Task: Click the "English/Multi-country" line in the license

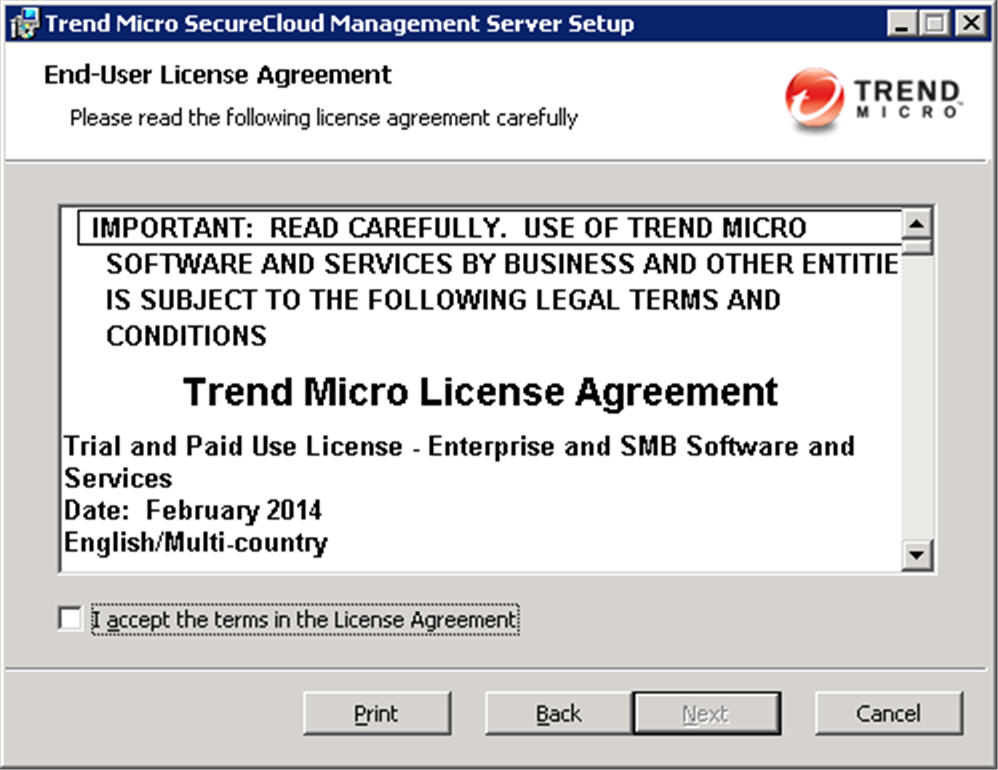Action: click(196, 543)
